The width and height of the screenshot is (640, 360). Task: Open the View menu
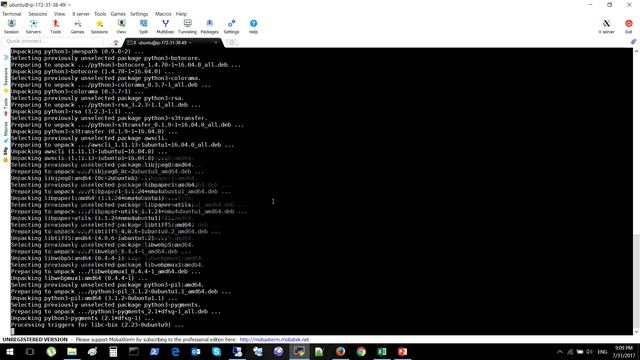click(x=60, y=14)
